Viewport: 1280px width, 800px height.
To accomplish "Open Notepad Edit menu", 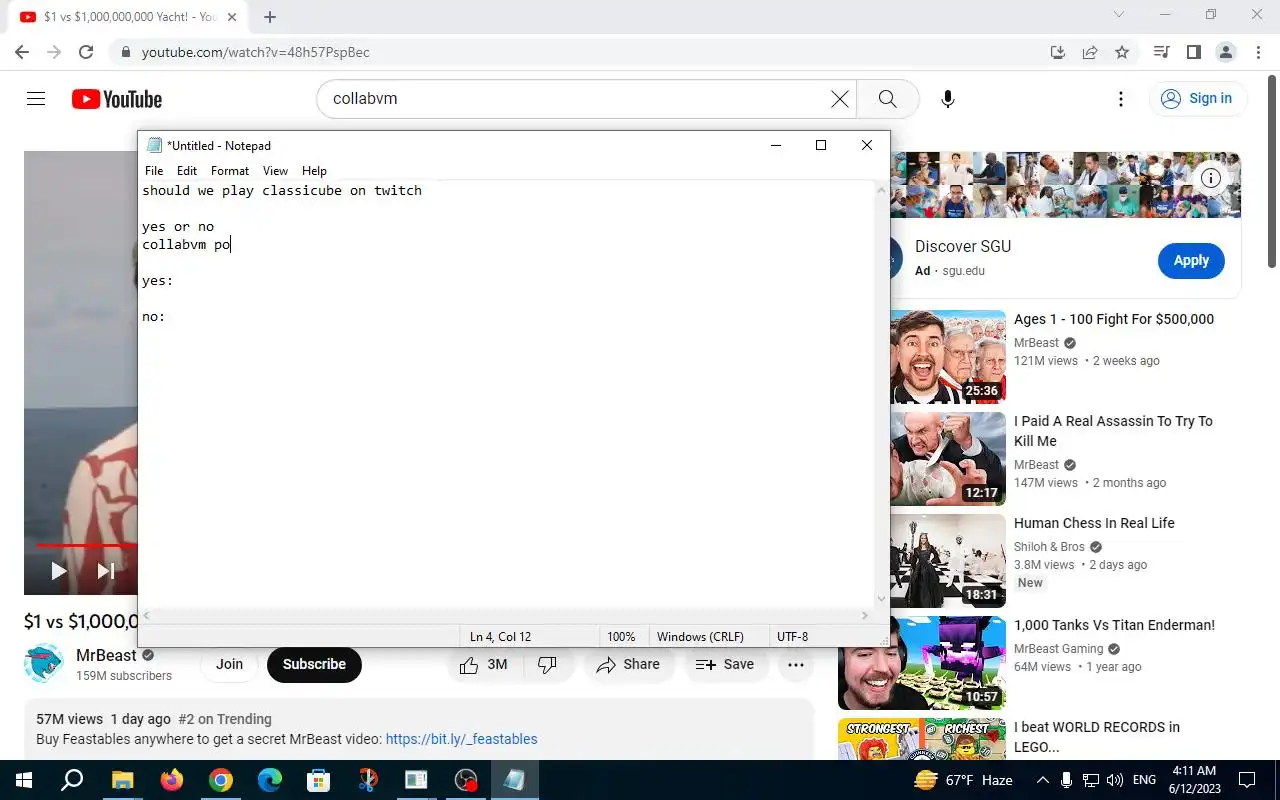I will pos(187,171).
